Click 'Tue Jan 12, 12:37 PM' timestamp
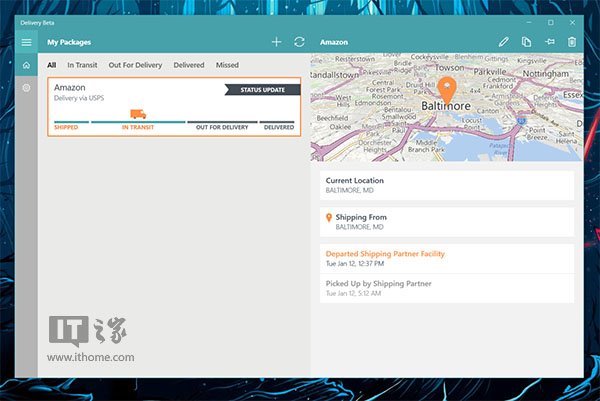The height and width of the screenshot is (401, 600). click(x=355, y=264)
